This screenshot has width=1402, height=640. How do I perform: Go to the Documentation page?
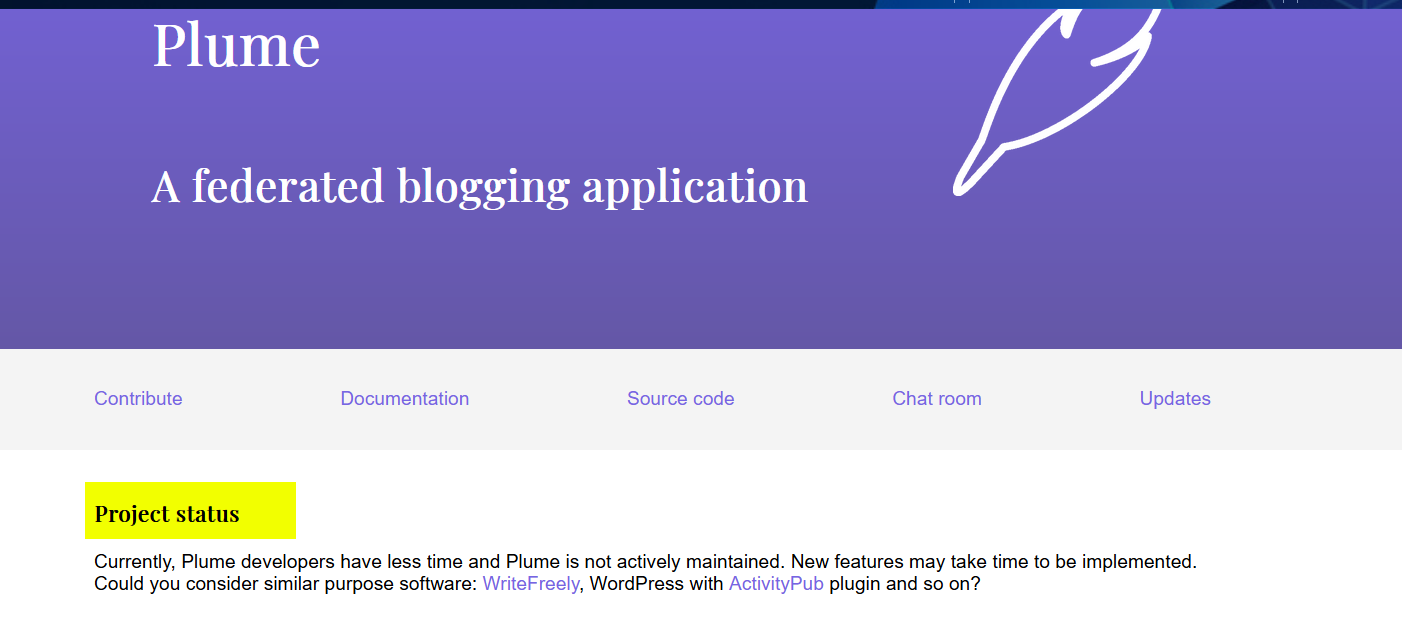[404, 398]
